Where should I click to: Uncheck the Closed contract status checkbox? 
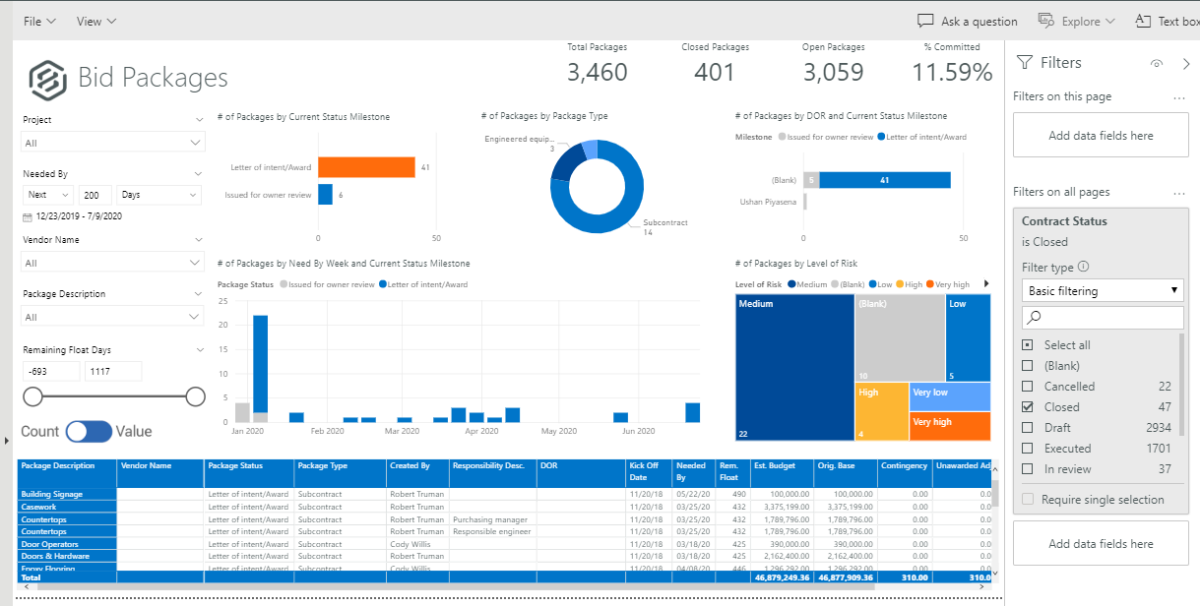pyautogui.click(x=1027, y=407)
